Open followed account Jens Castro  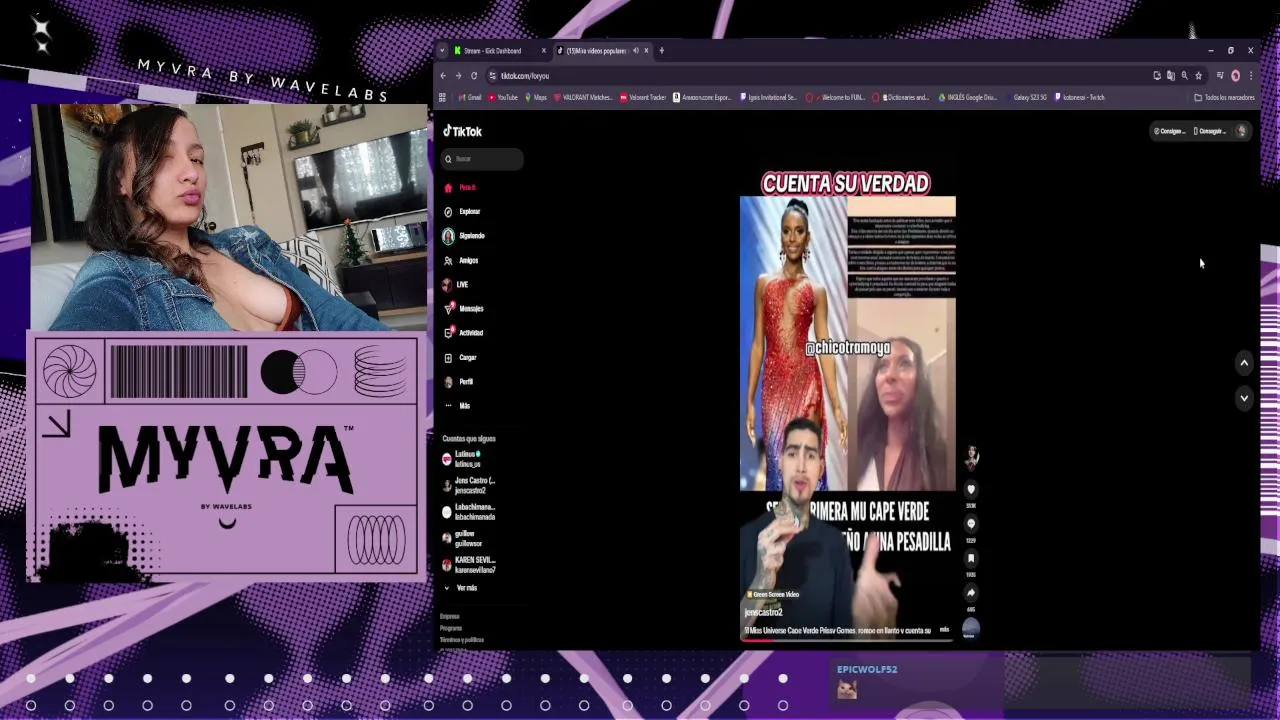click(x=469, y=485)
